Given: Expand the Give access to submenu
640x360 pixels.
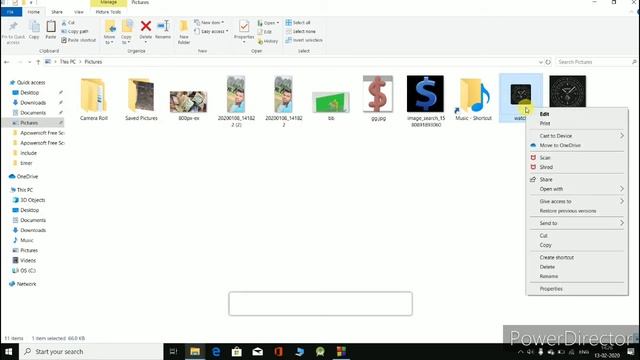Looking at the screenshot, I should pyautogui.click(x=577, y=202).
